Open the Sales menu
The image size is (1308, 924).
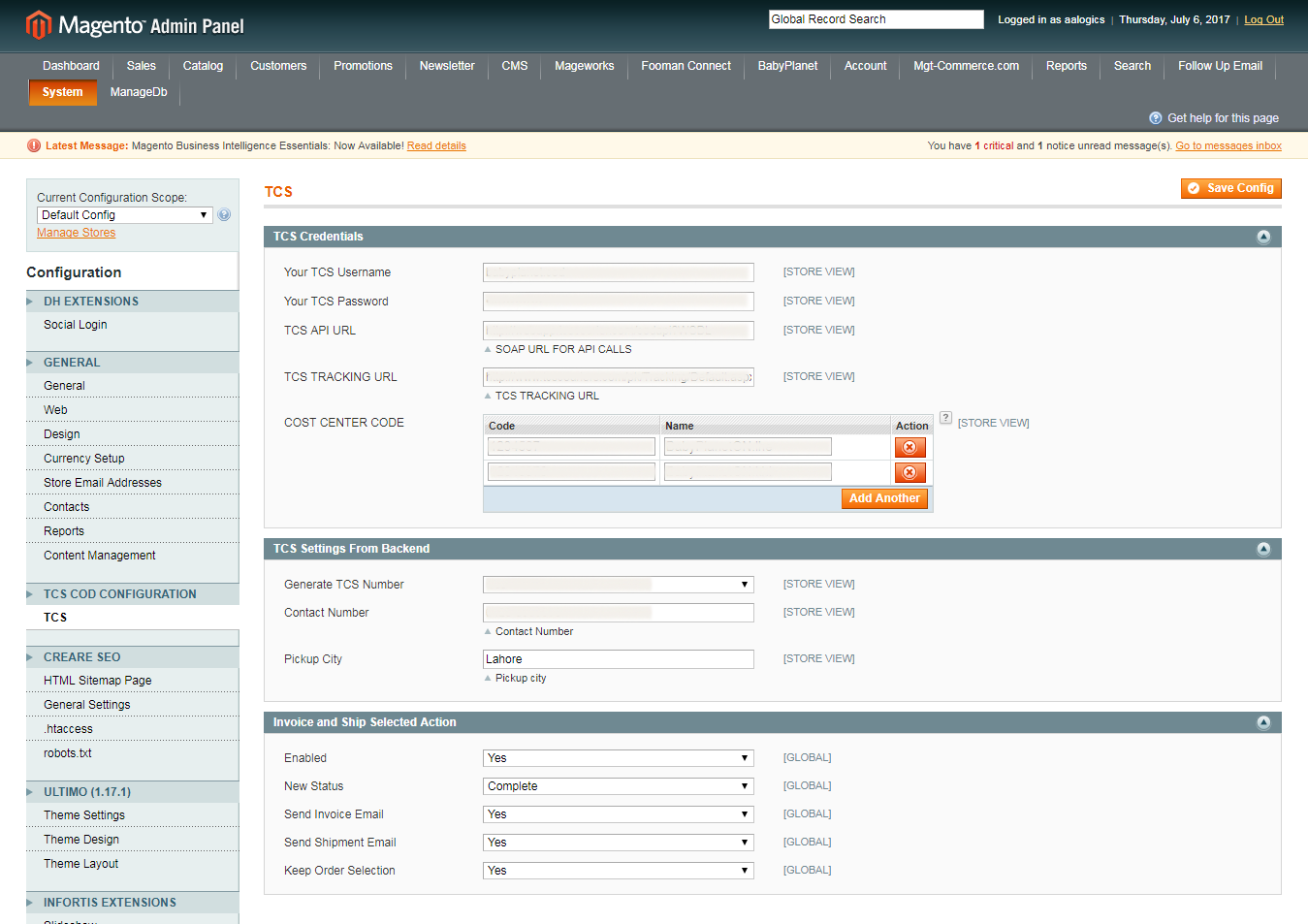click(141, 66)
